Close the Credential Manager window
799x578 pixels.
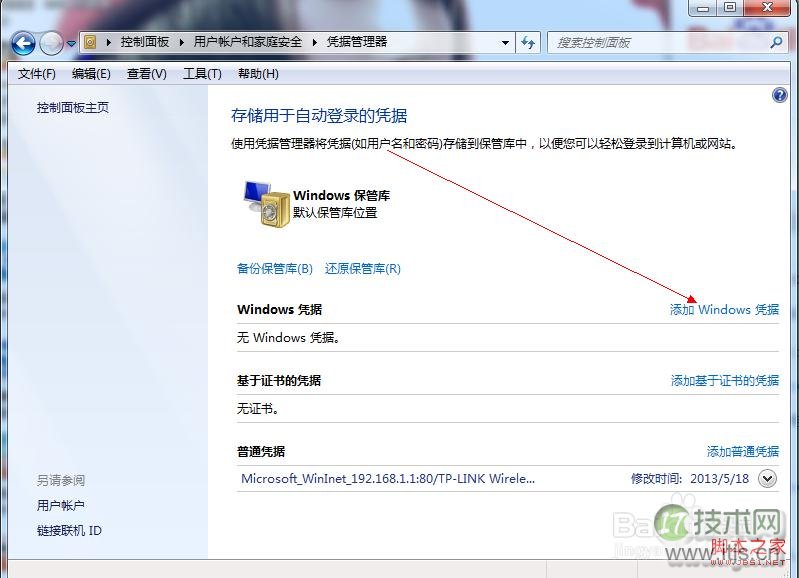(767, 8)
